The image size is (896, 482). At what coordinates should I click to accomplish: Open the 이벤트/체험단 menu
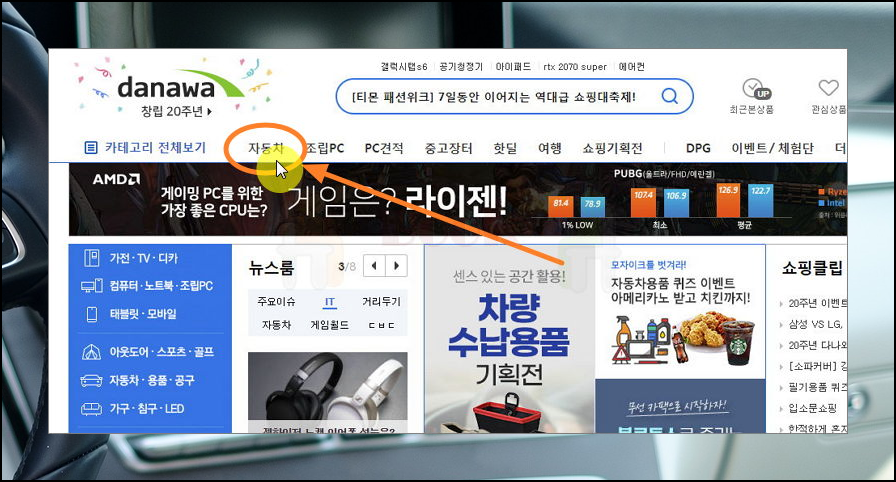(773, 148)
